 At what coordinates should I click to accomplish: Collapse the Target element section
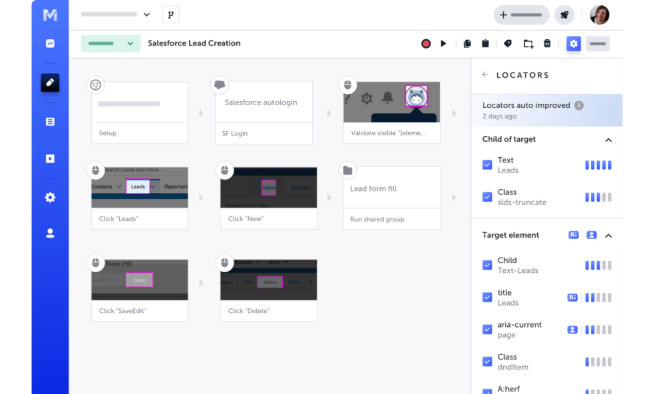click(x=608, y=236)
